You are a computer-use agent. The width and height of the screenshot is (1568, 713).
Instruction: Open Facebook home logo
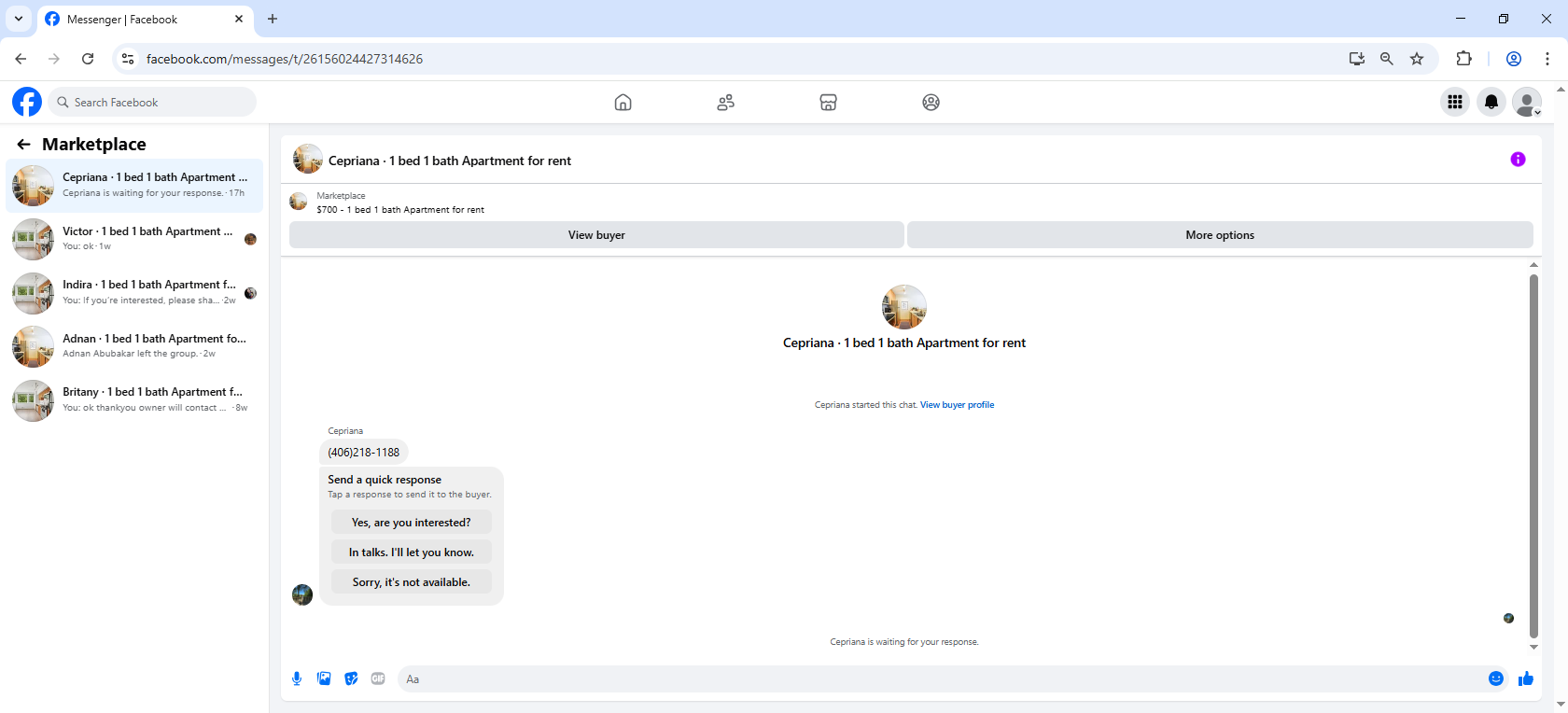point(27,102)
